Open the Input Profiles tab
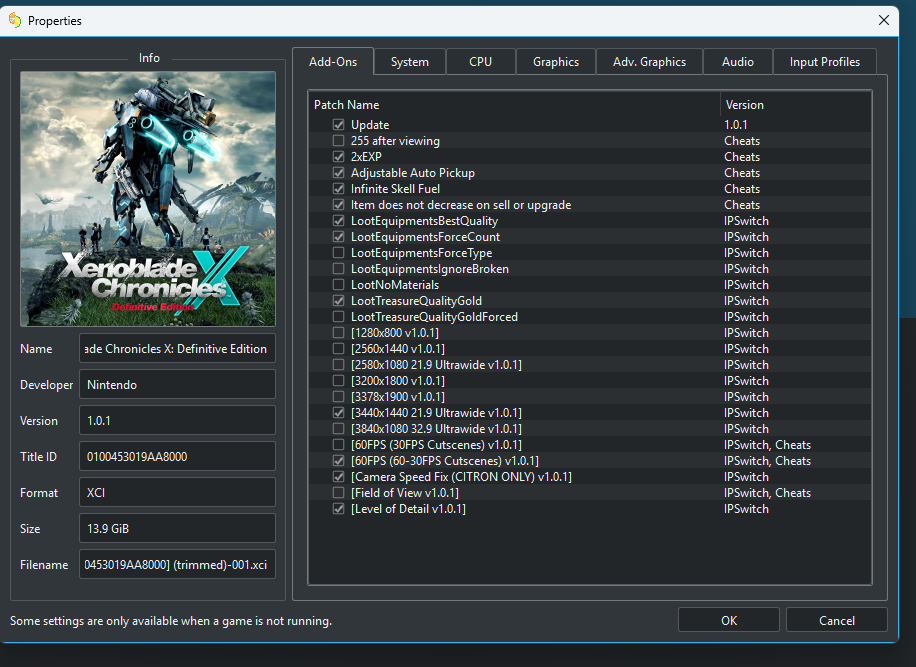Viewport: 916px width, 667px height. (825, 62)
